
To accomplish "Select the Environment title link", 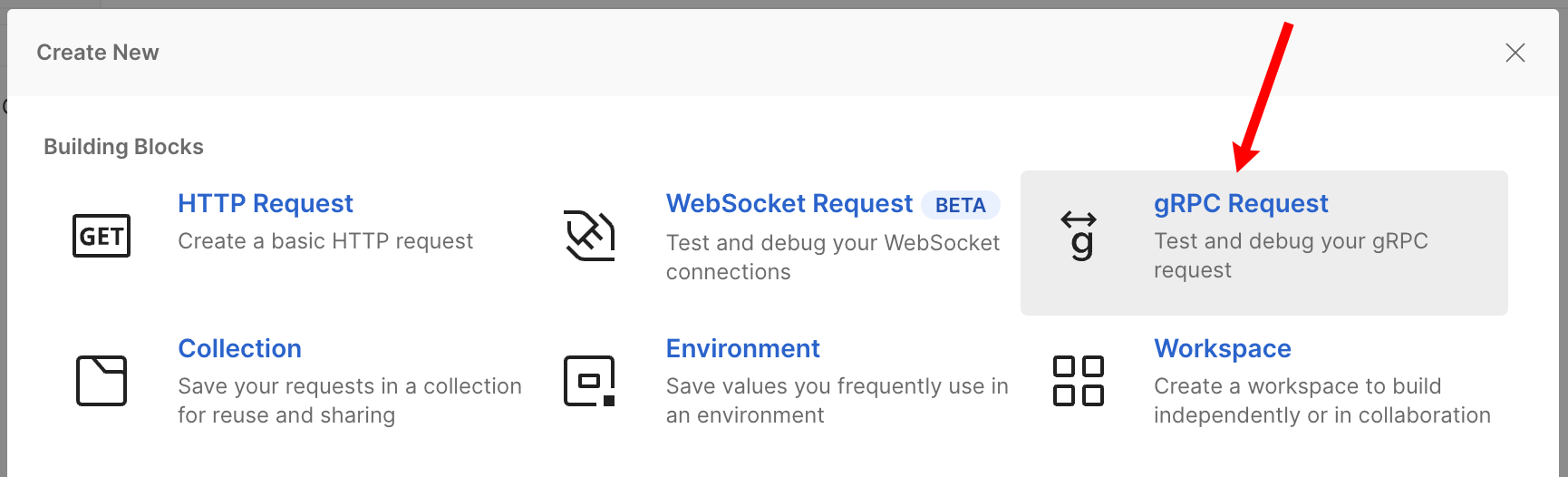I will point(742,348).
